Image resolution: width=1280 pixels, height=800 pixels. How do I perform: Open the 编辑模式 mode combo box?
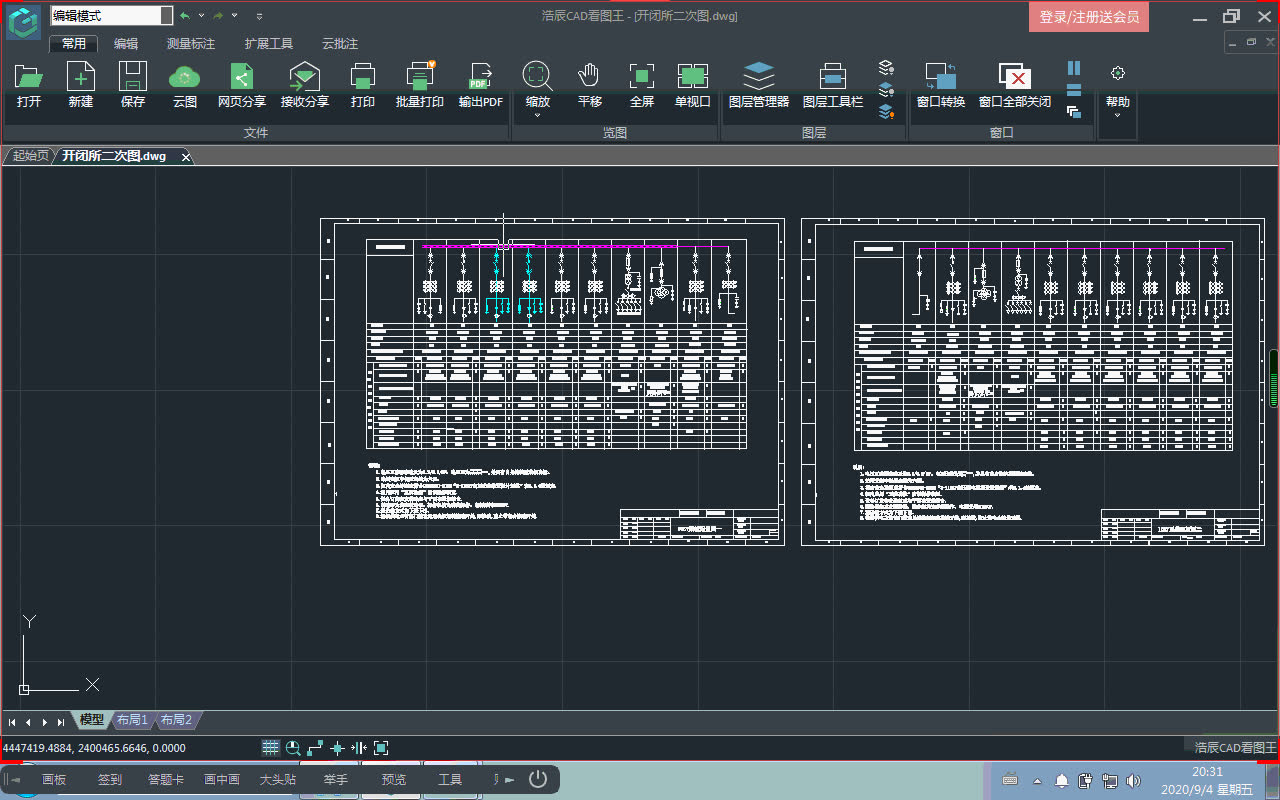(x=165, y=16)
